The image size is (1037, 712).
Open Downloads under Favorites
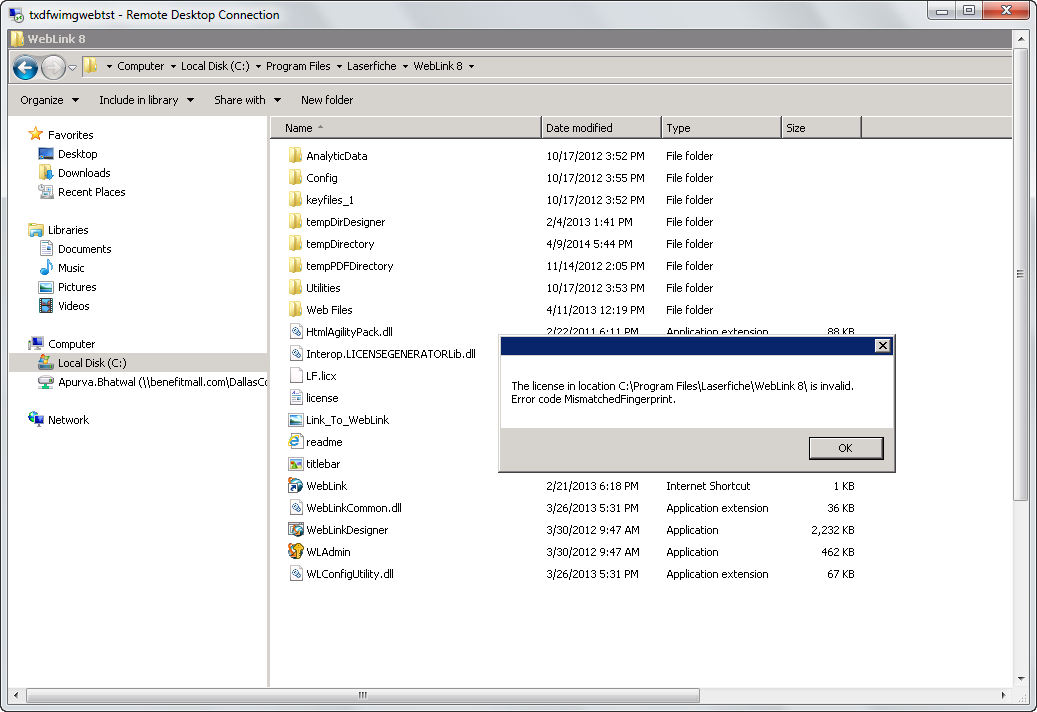84,173
